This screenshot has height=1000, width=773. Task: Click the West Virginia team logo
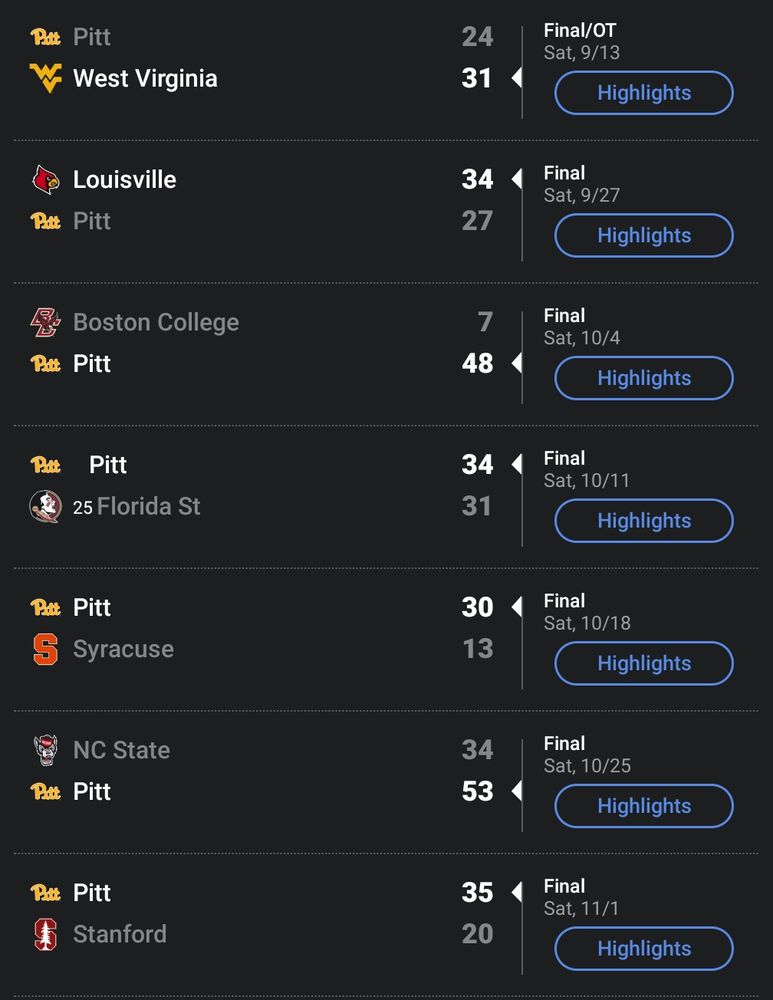pyautogui.click(x=46, y=79)
